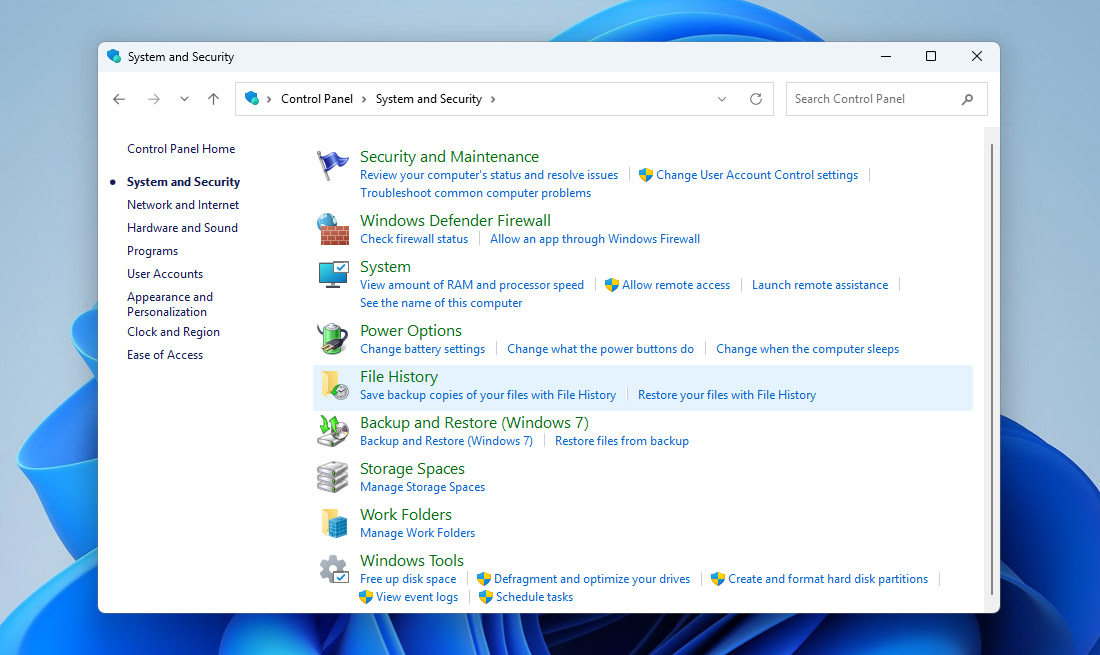This screenshot has width=1100, height=655.
Task: Select the Windows Defender Firewall brick wall icon
Action: [333, 228]
